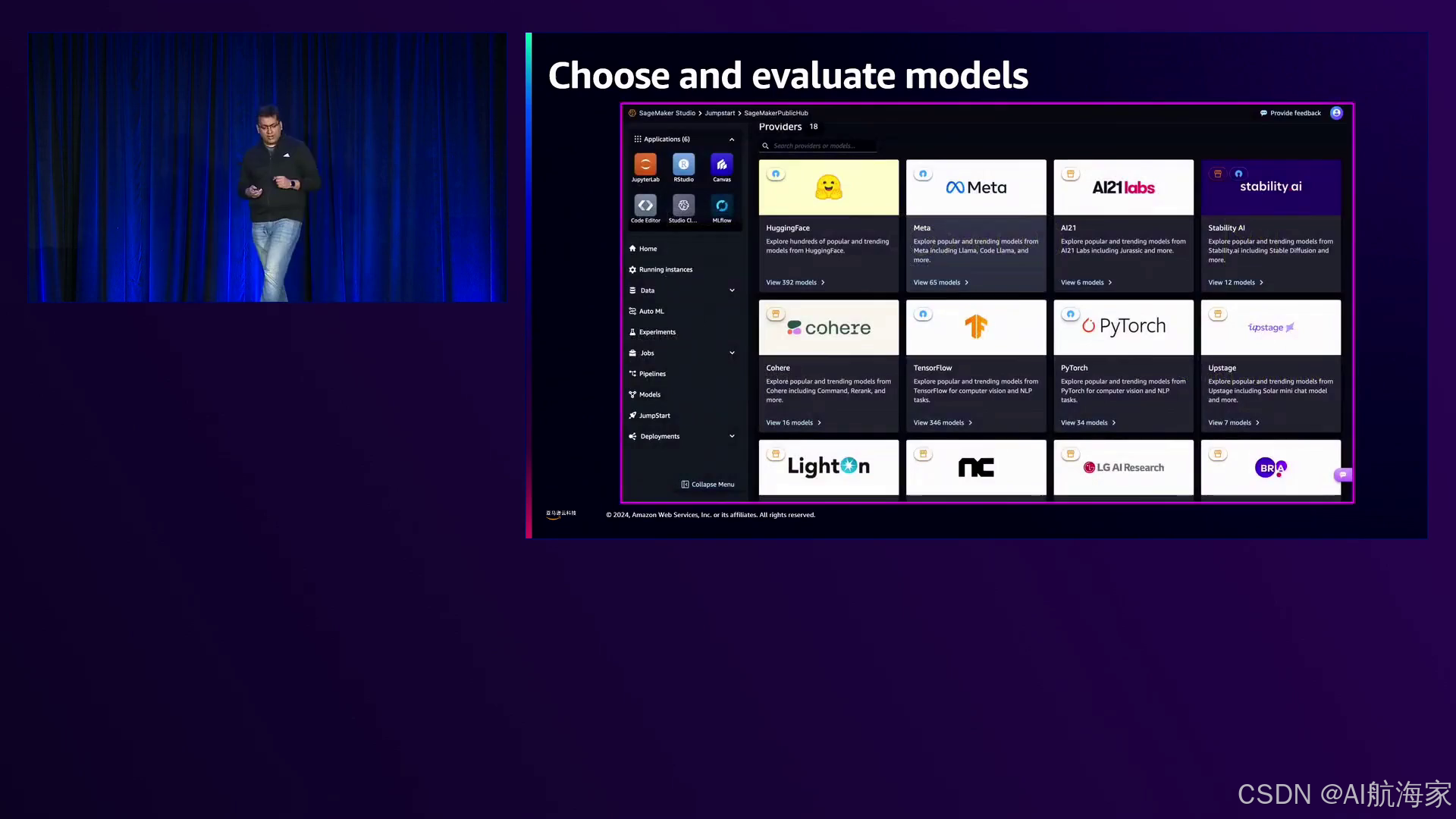Screen dimensions: 1456x819
Task: Click the Collapse Menu button
Action: point(708,485)
